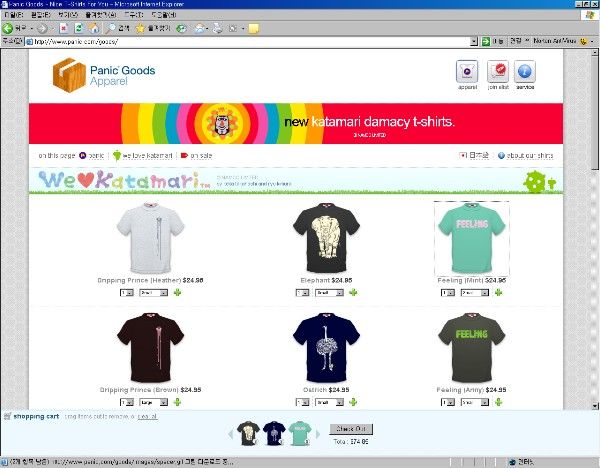Image resolution: width=600 pixels, height=468 pixels.
Task: Click the cart's right scroll arrow
Action: 318,434
